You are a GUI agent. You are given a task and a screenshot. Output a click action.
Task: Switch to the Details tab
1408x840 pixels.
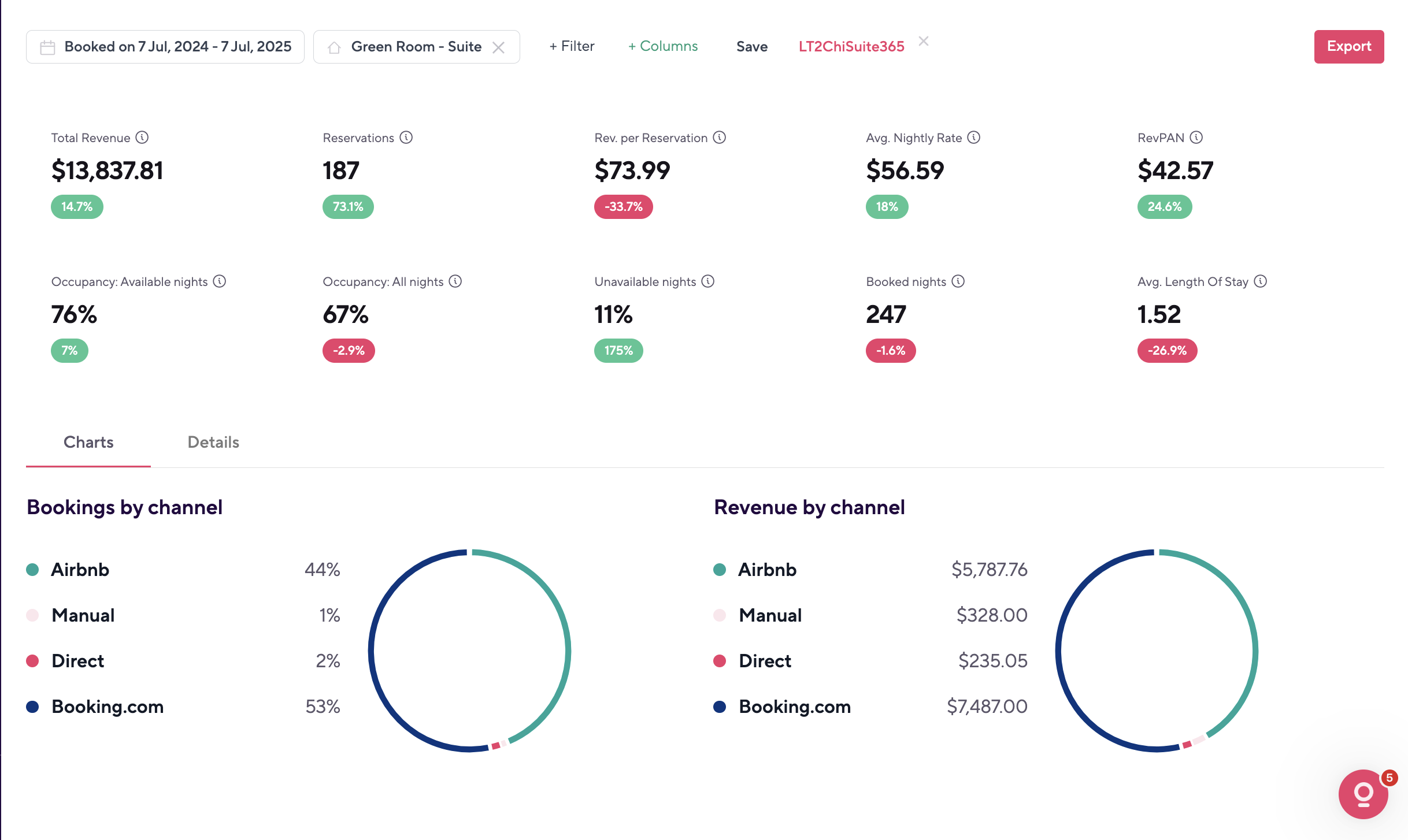(213, 442)
